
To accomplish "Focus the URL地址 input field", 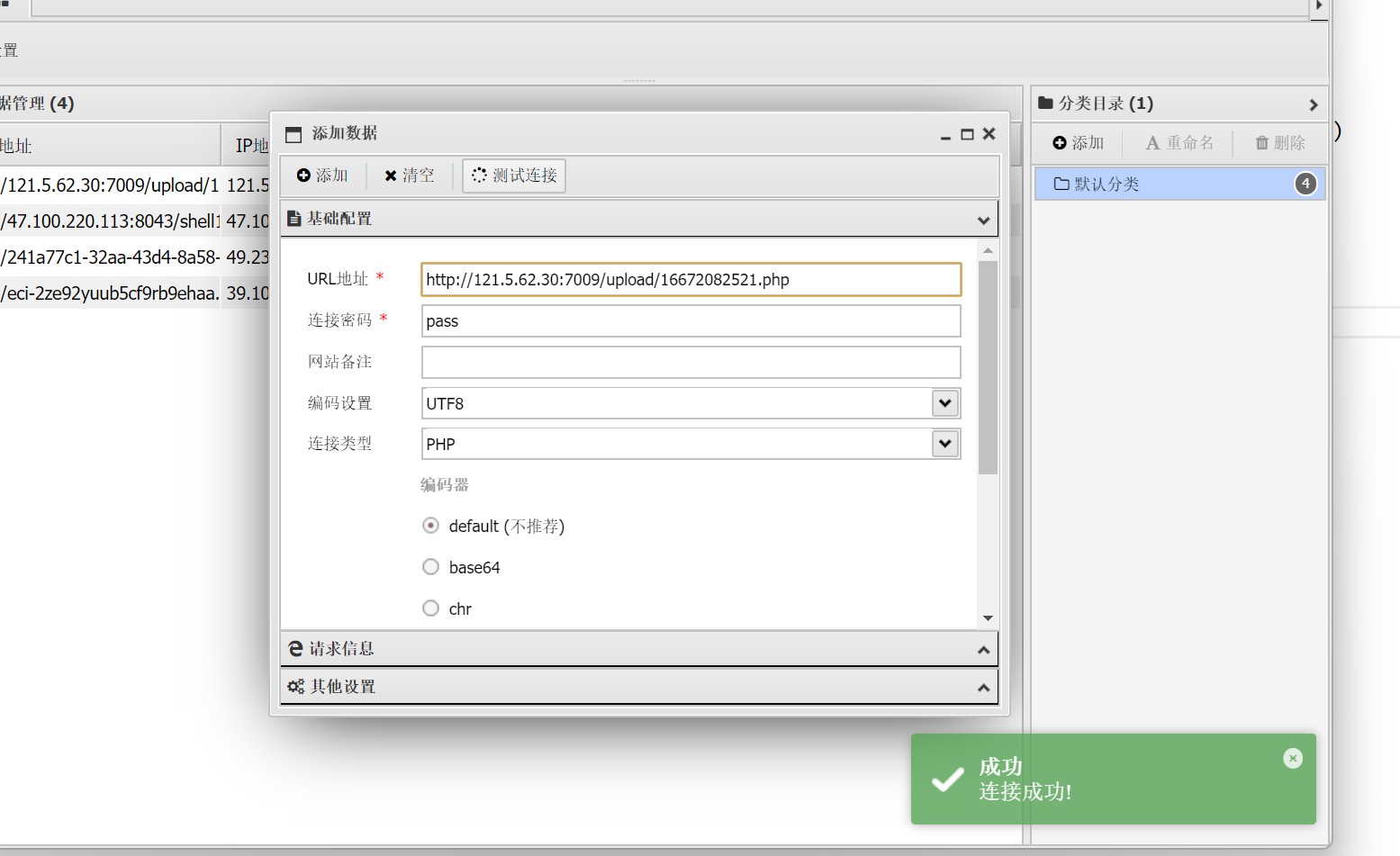I will click(691, 279).
